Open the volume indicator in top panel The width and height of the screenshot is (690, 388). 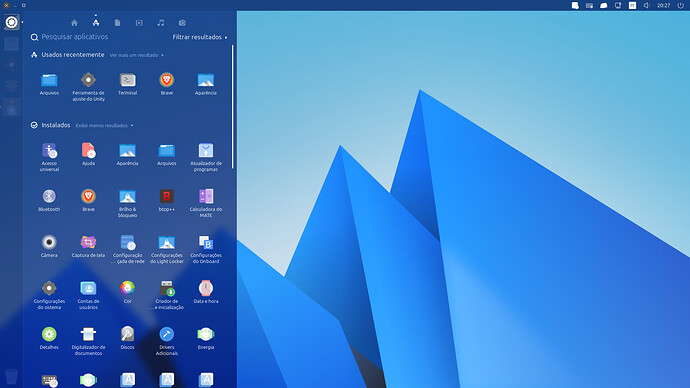point(646,5)
